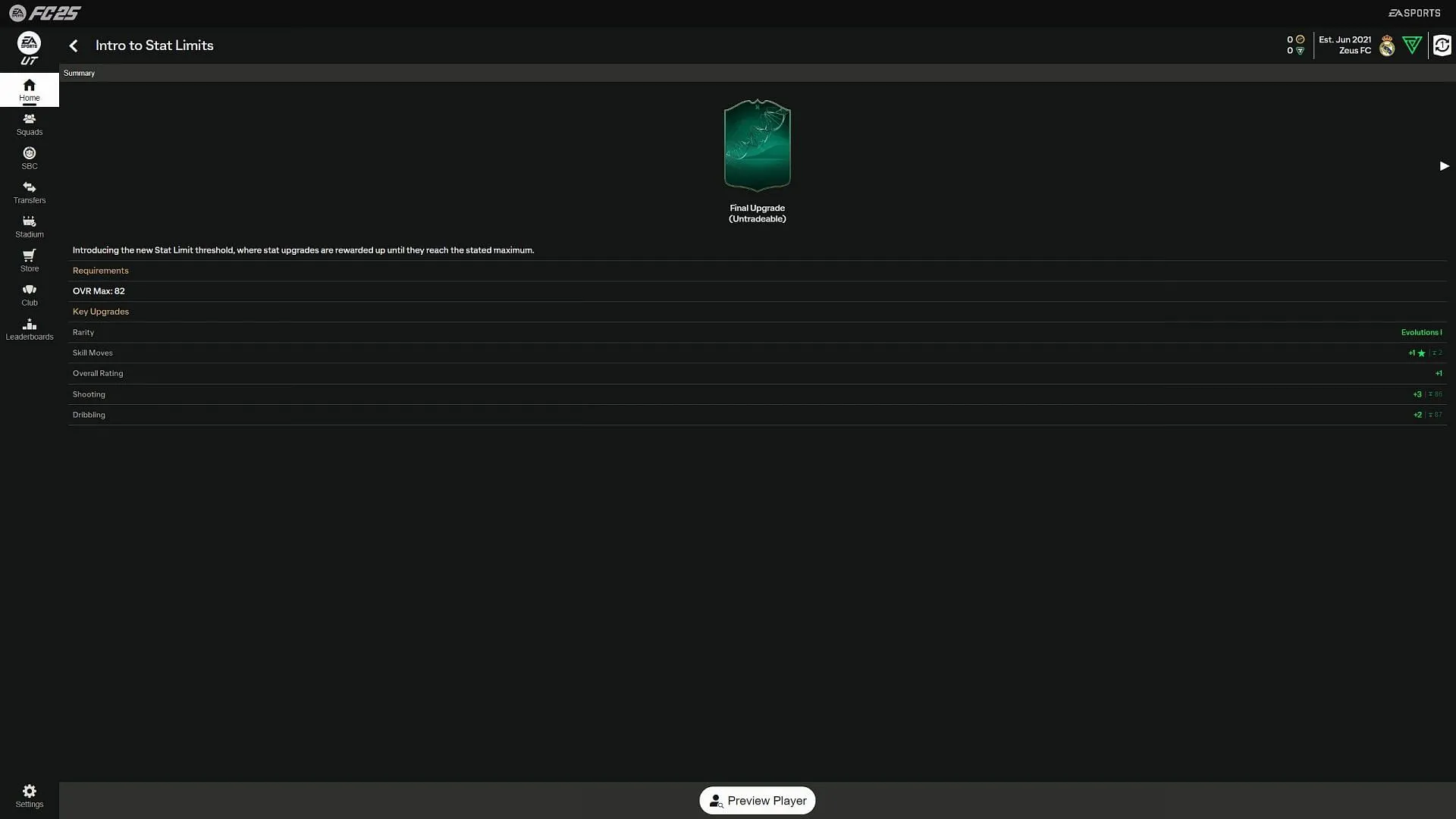Expand the Overall Rating upgrade row

point(757,373)
